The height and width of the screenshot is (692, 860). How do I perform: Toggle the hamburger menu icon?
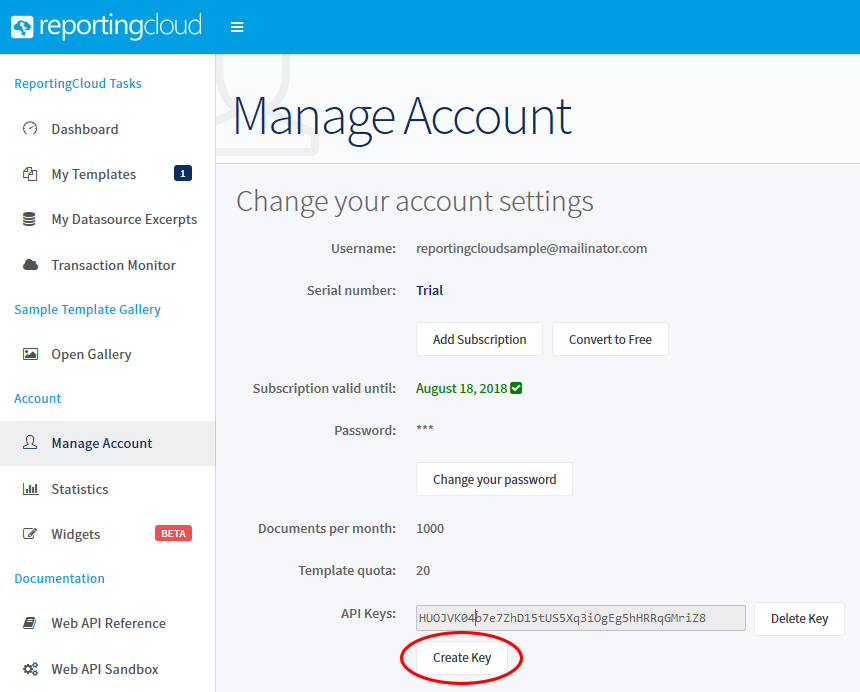[x=237, y=27]
